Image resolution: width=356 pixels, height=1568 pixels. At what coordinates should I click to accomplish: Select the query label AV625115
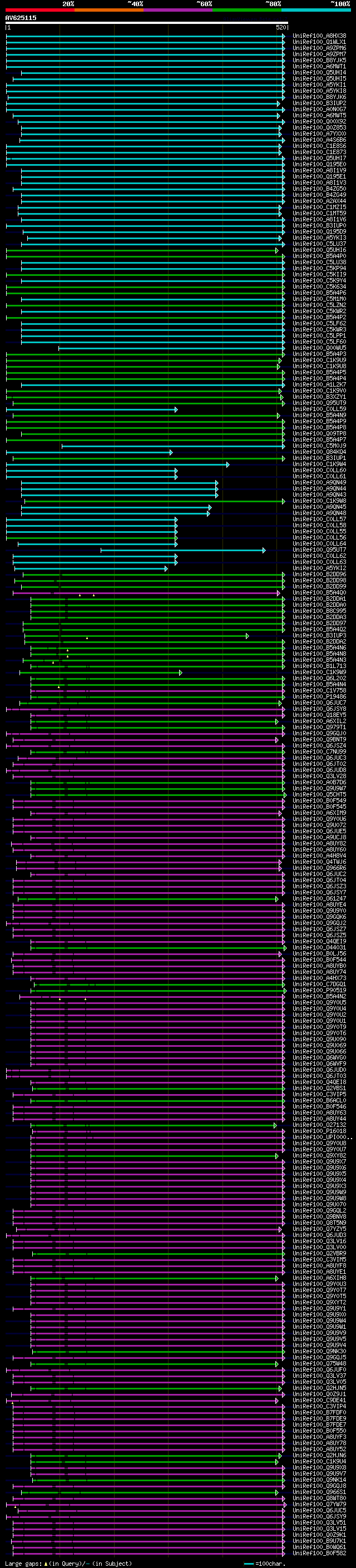21,18
